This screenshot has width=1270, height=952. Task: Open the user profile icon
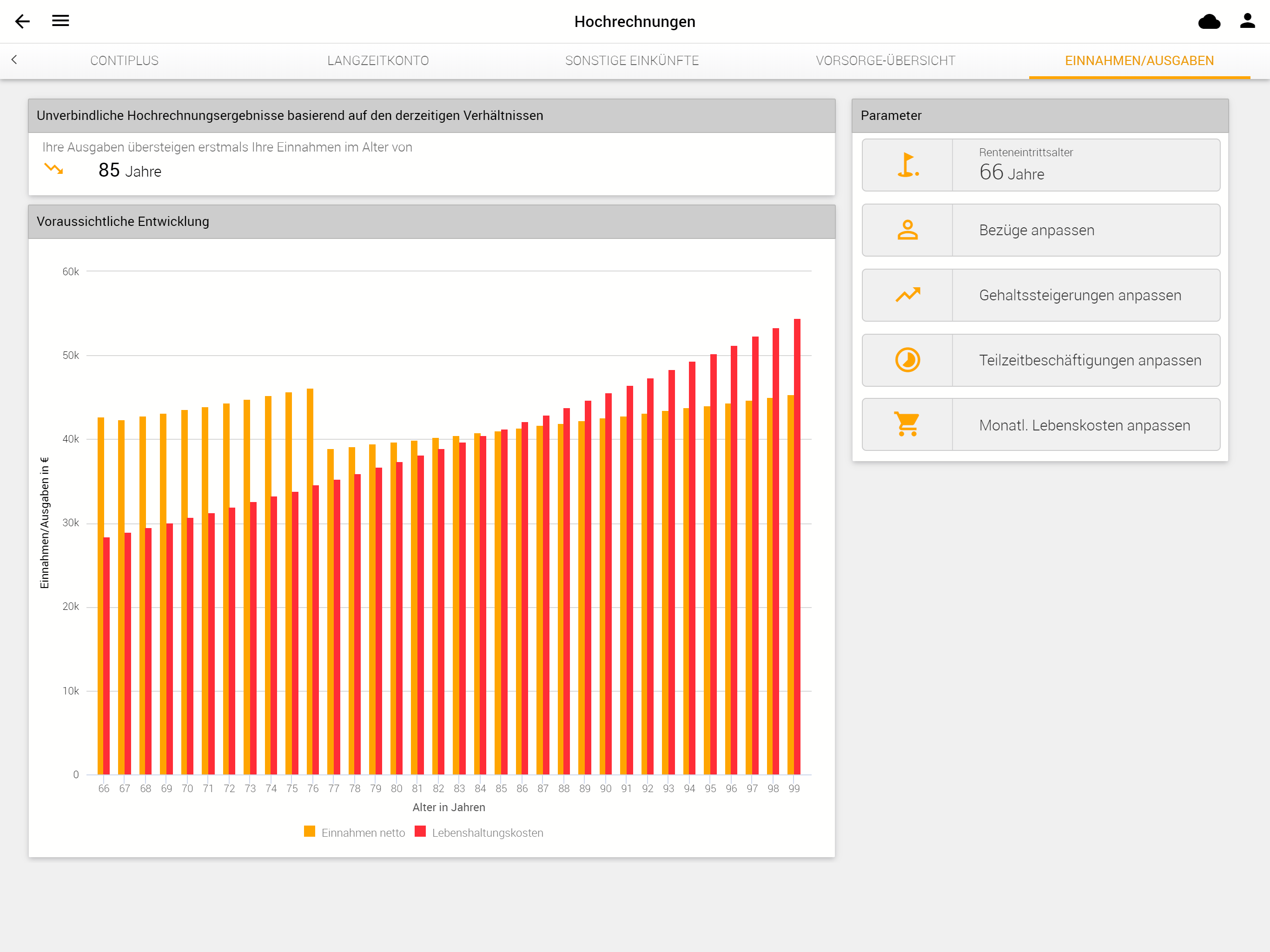1247,20
